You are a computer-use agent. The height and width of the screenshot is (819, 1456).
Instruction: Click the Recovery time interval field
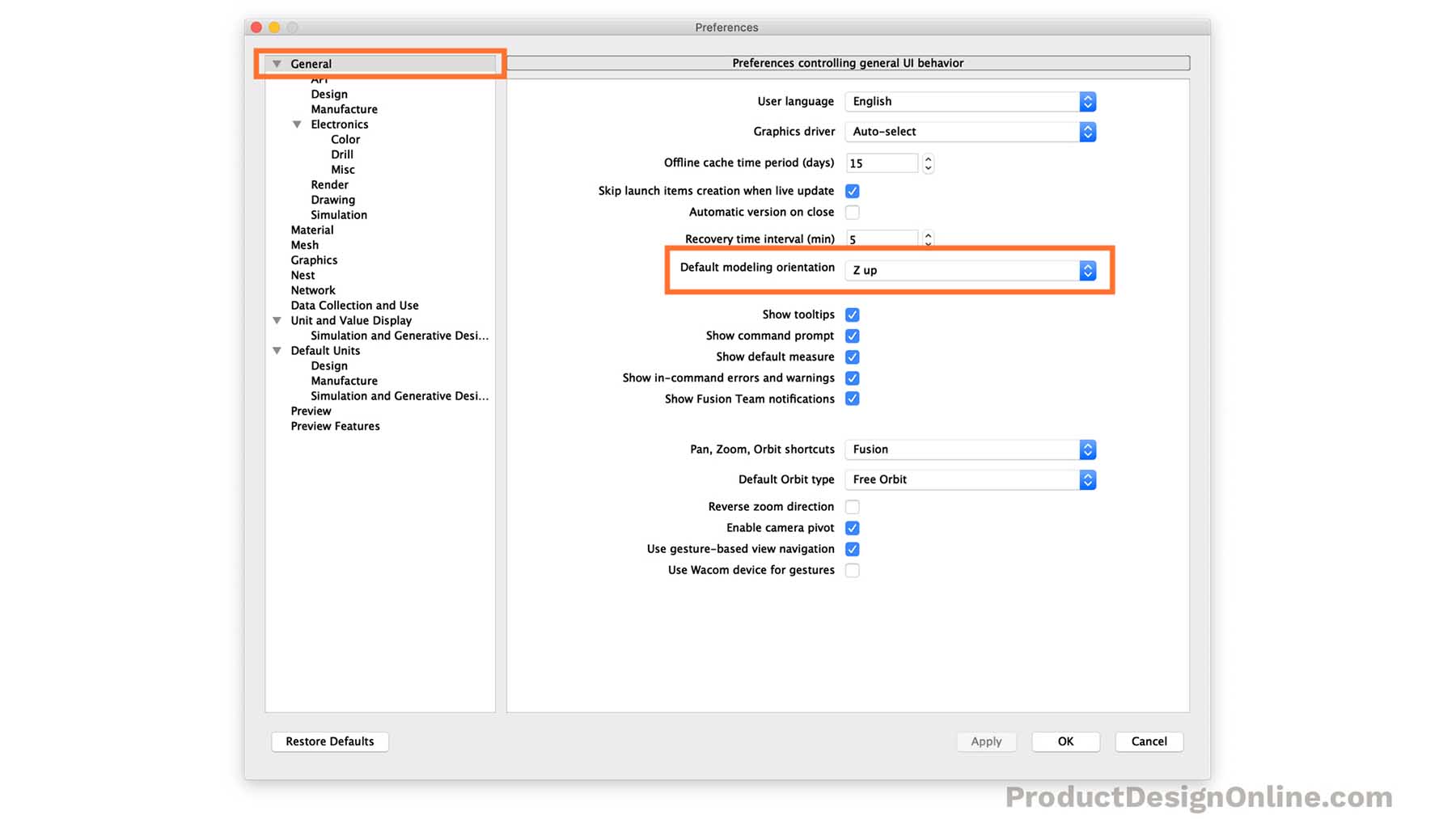point(882,239)
